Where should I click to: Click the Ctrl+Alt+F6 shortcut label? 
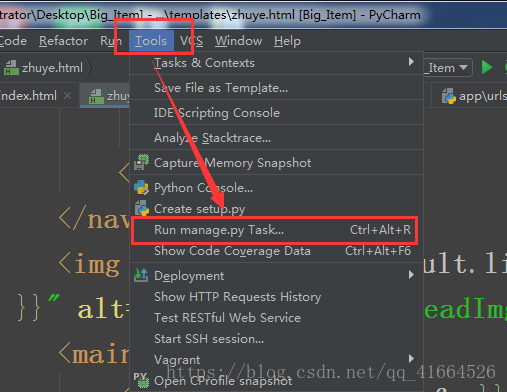tap(378, 251)
